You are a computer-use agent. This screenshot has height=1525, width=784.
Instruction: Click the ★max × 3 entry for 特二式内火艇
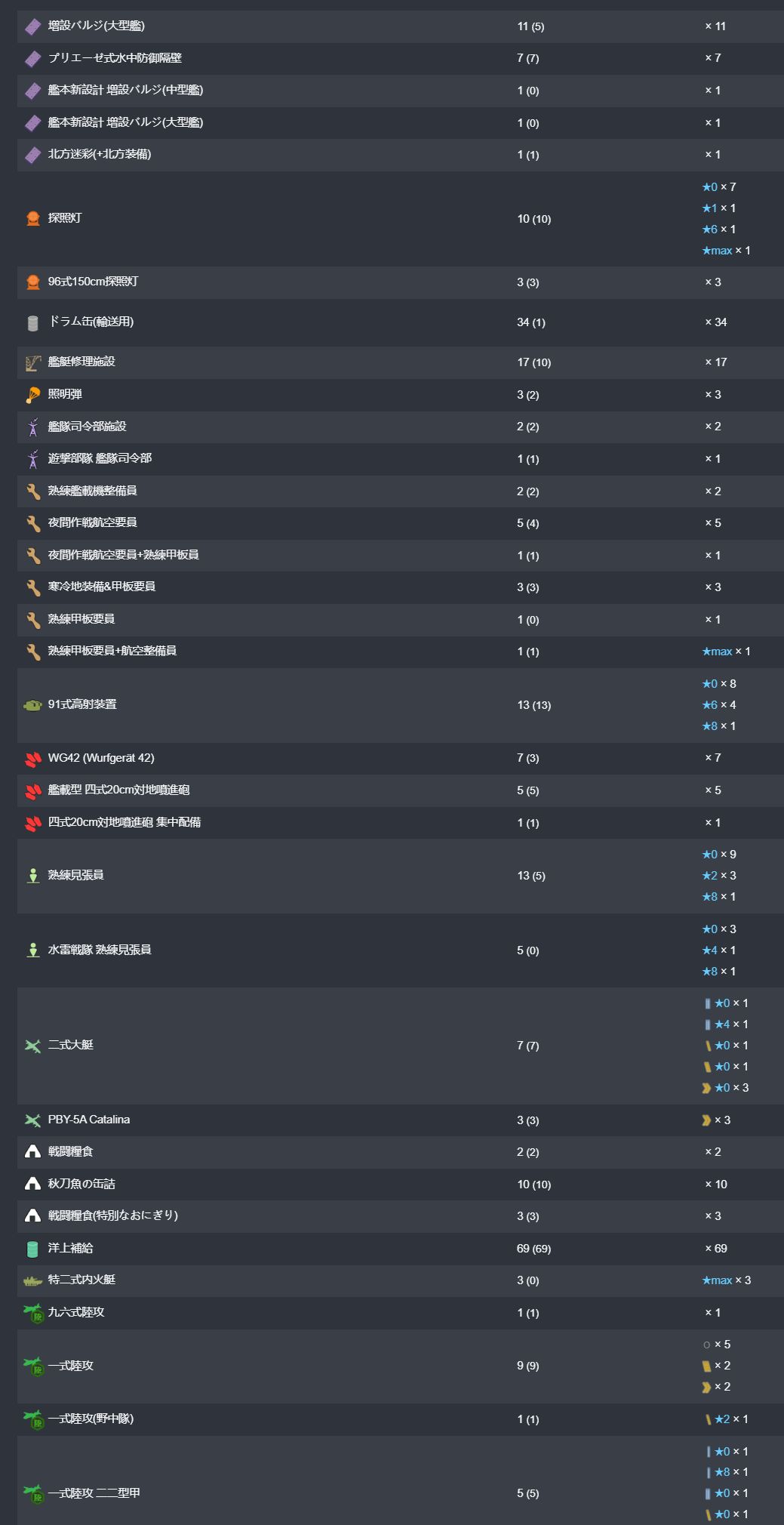point(726,1280)
